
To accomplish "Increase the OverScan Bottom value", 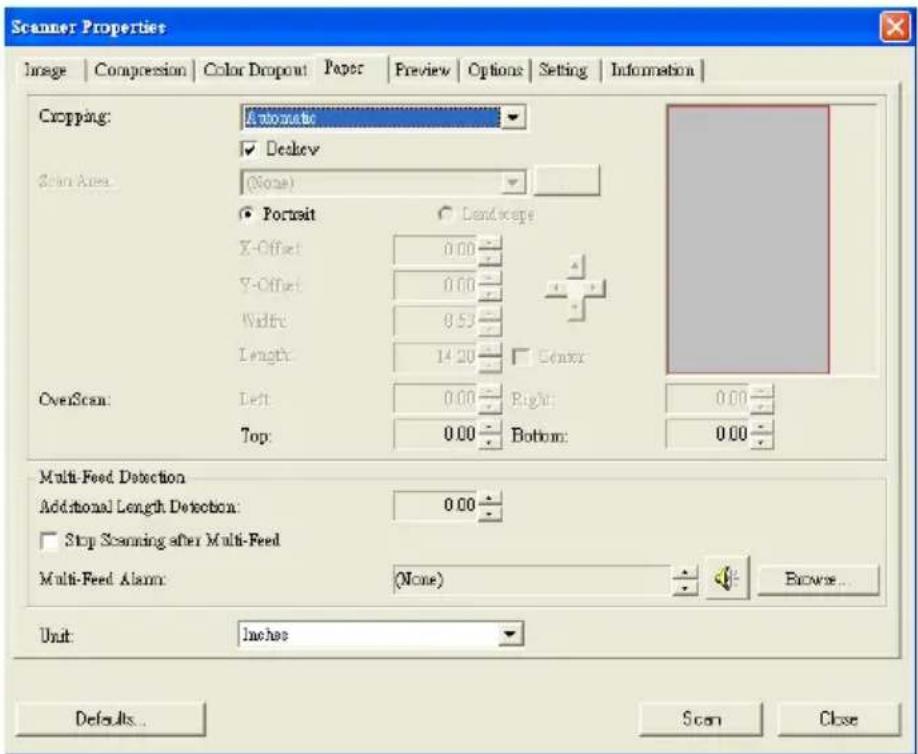I will 762,428.
